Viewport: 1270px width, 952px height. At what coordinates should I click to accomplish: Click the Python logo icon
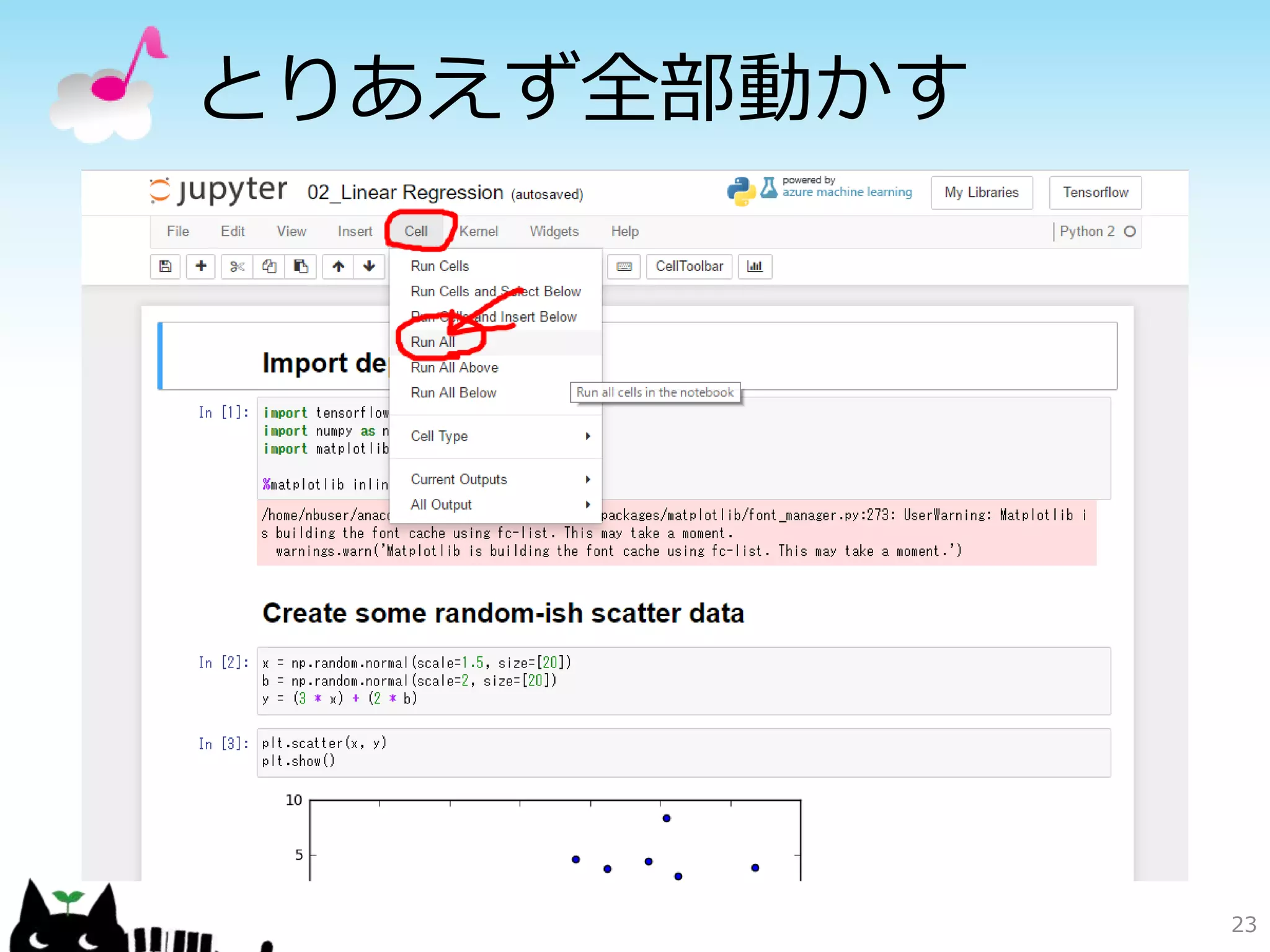[741, 192]
